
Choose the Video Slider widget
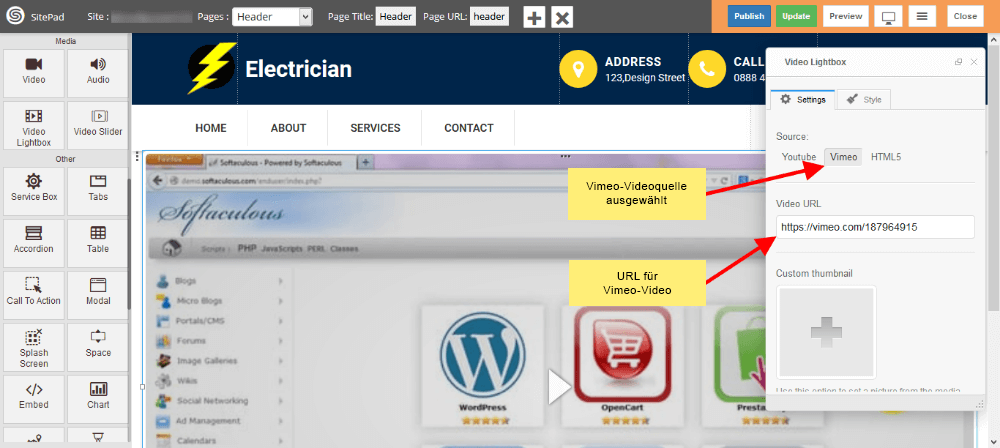tap(98, 125)
